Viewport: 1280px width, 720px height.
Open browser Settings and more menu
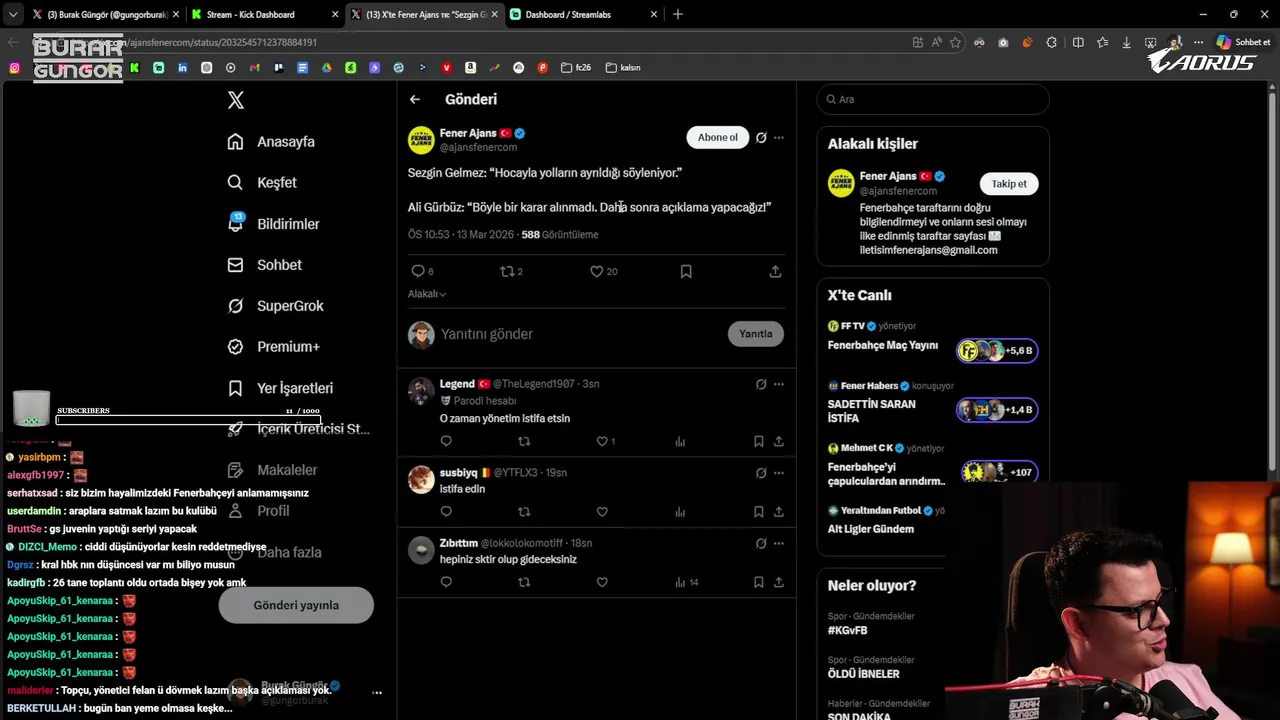pos(1198,42)
